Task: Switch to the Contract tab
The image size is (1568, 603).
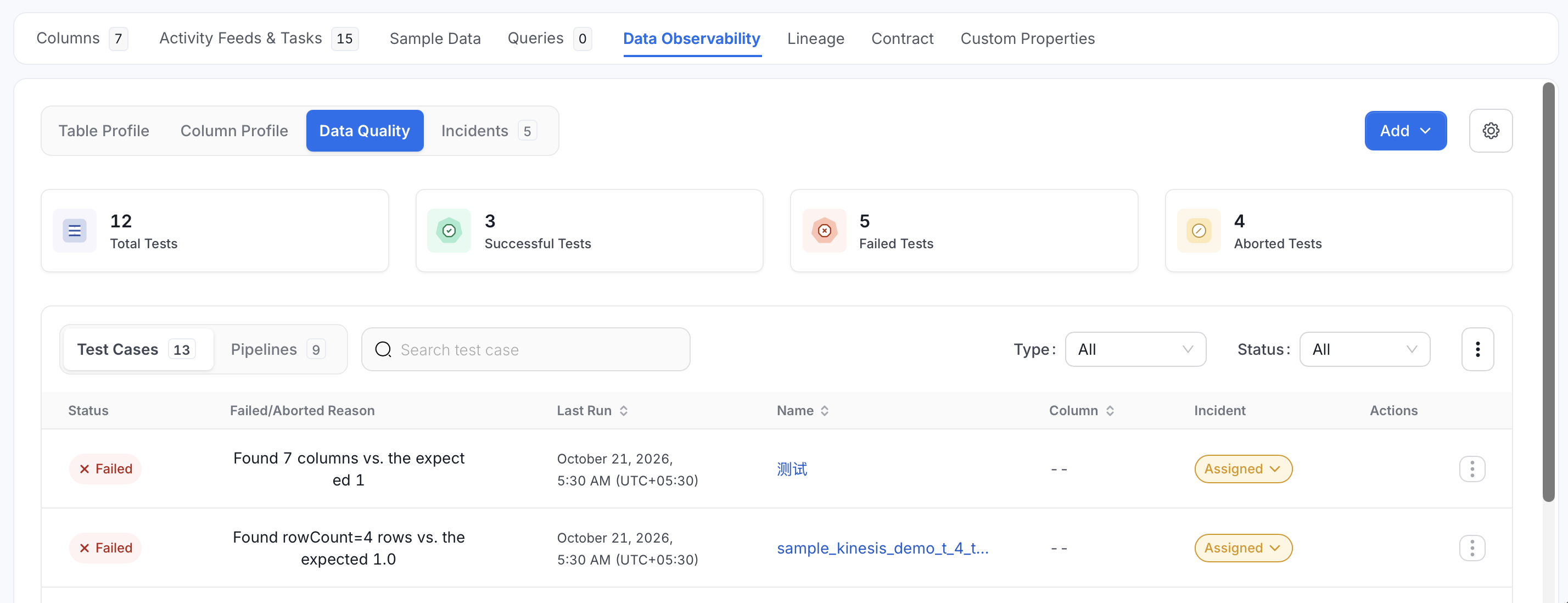Action: coord(901,38)
